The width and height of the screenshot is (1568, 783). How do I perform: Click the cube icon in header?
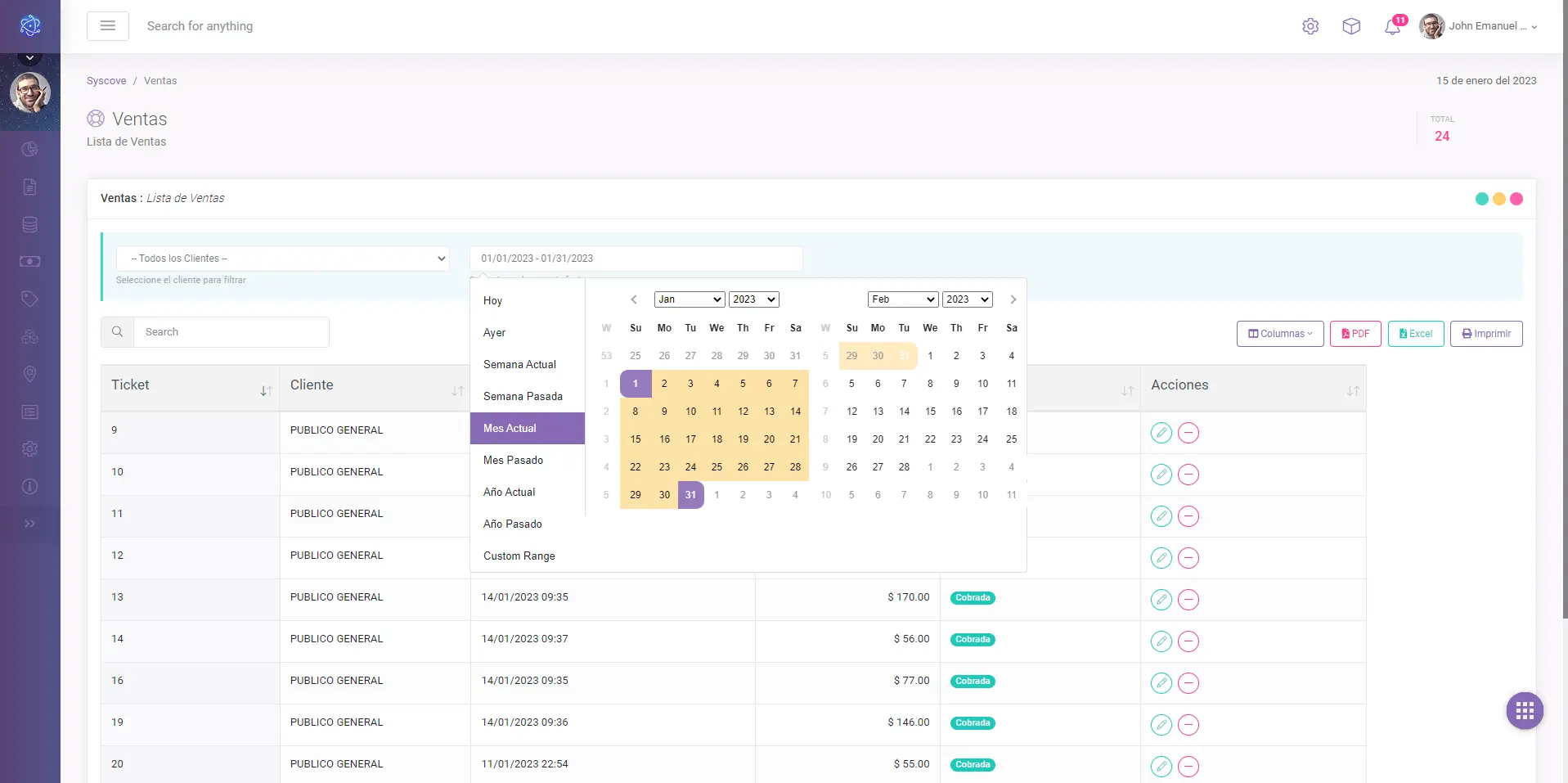click(x=1351, y=26)
